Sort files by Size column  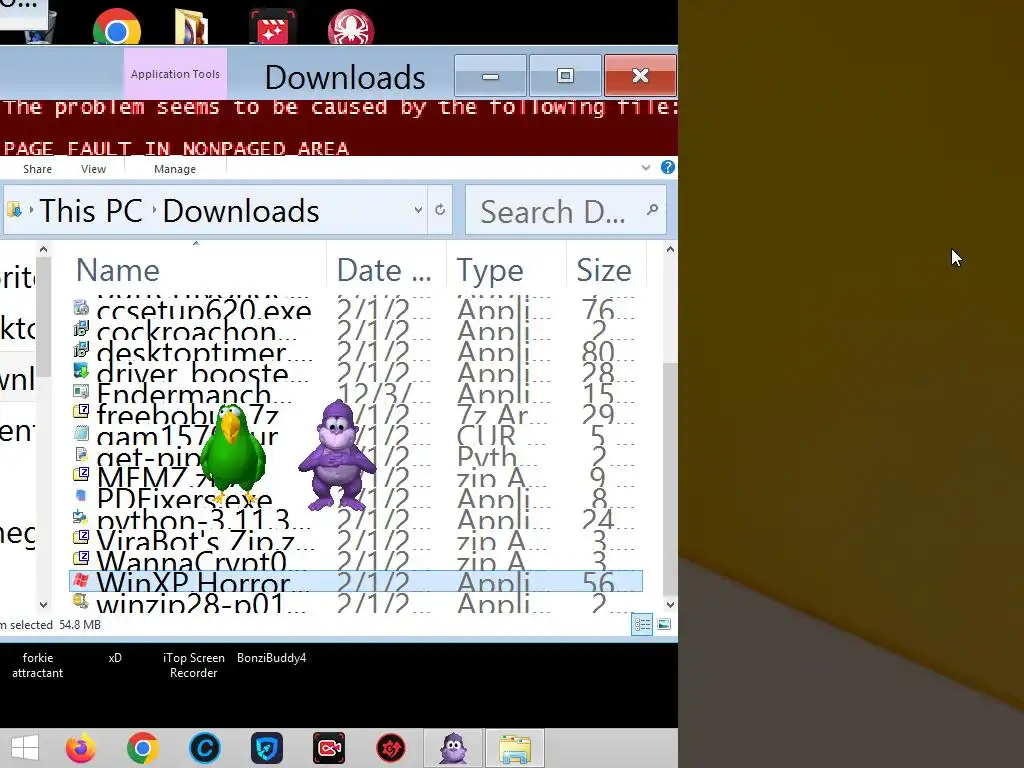[x=606, y=269]
